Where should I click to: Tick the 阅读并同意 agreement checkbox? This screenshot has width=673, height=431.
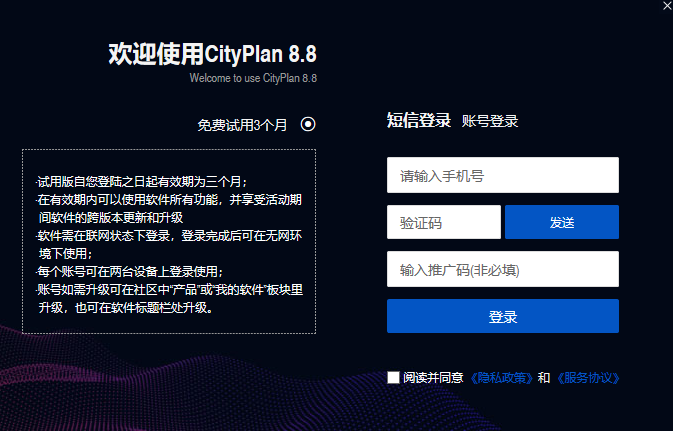[393, 378]
